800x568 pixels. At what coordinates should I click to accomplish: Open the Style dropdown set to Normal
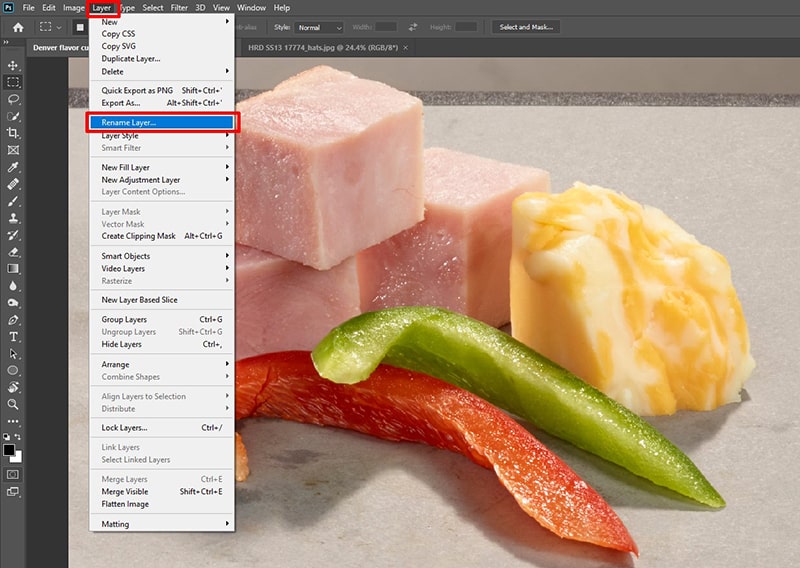point(318,28)
